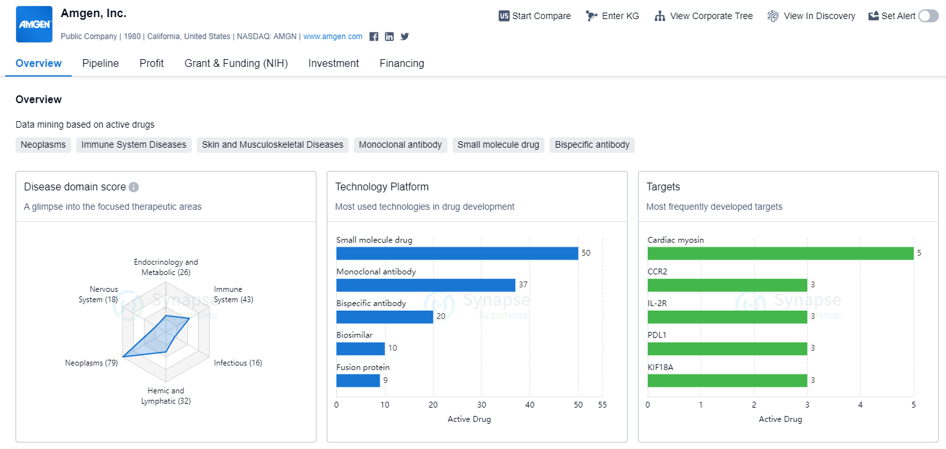
Task: Click Endocrinology and Metabolic (26) label
Action: tap(166, 267)
